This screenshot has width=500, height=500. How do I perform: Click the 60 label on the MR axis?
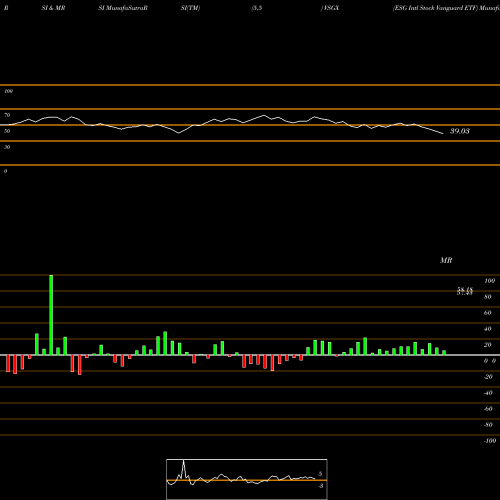[x=488, y=313]
